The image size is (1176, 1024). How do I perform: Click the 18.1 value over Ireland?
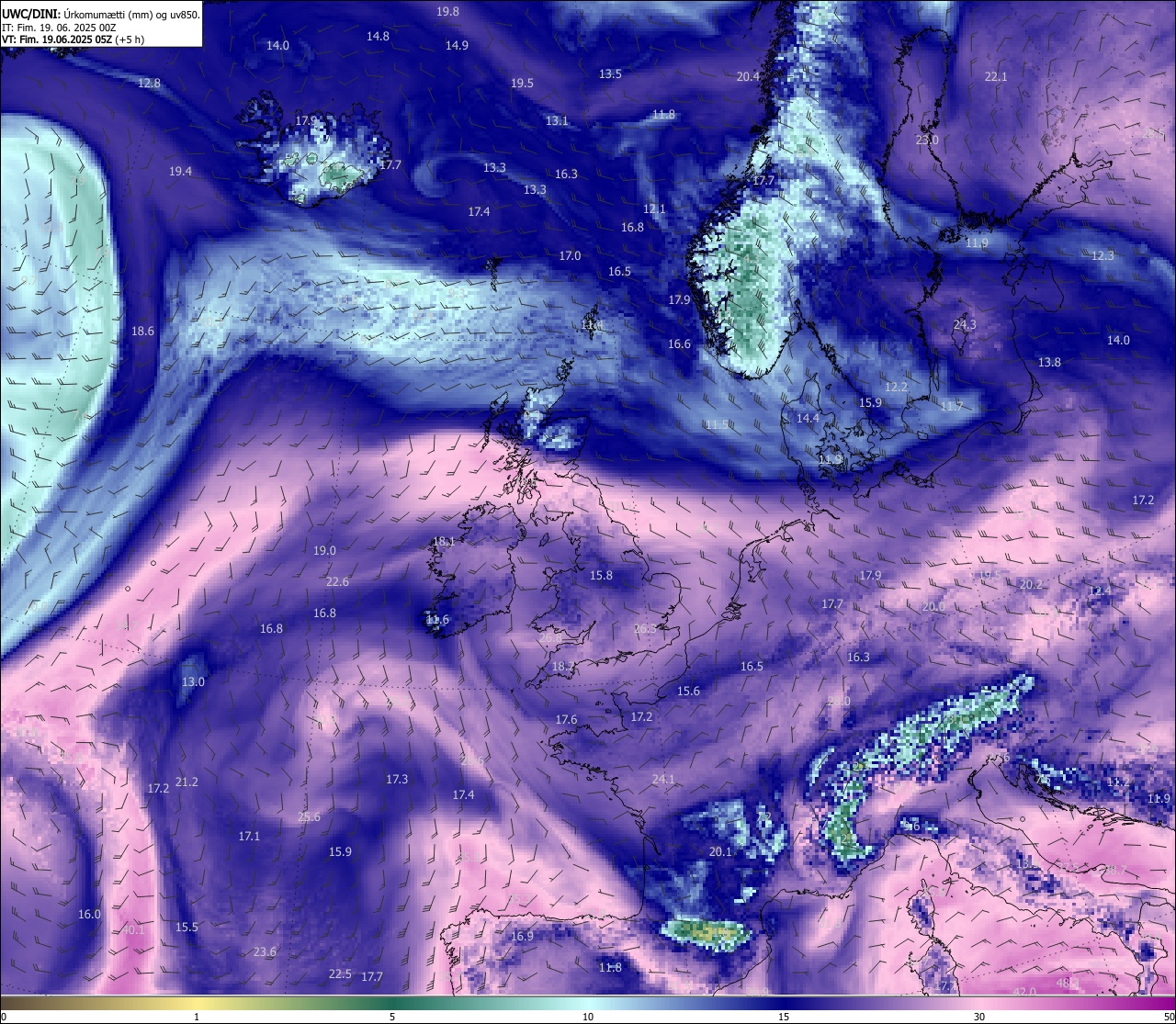(444, 541)
